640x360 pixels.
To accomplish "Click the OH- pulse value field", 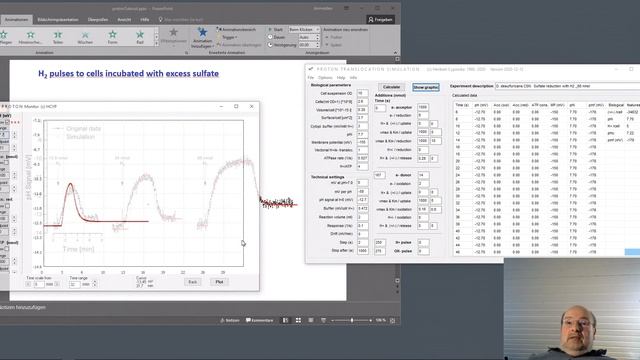I will click(x=423, y=251).
